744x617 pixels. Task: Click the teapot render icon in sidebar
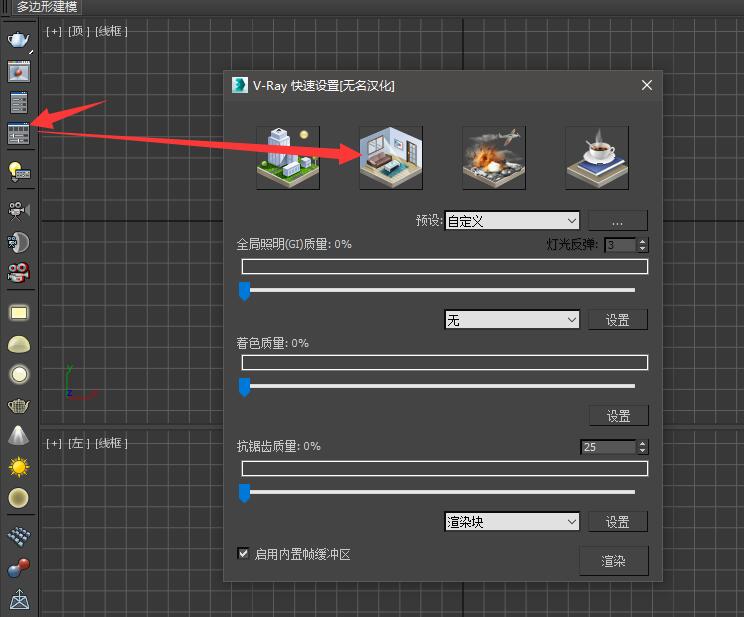point(19,40)
